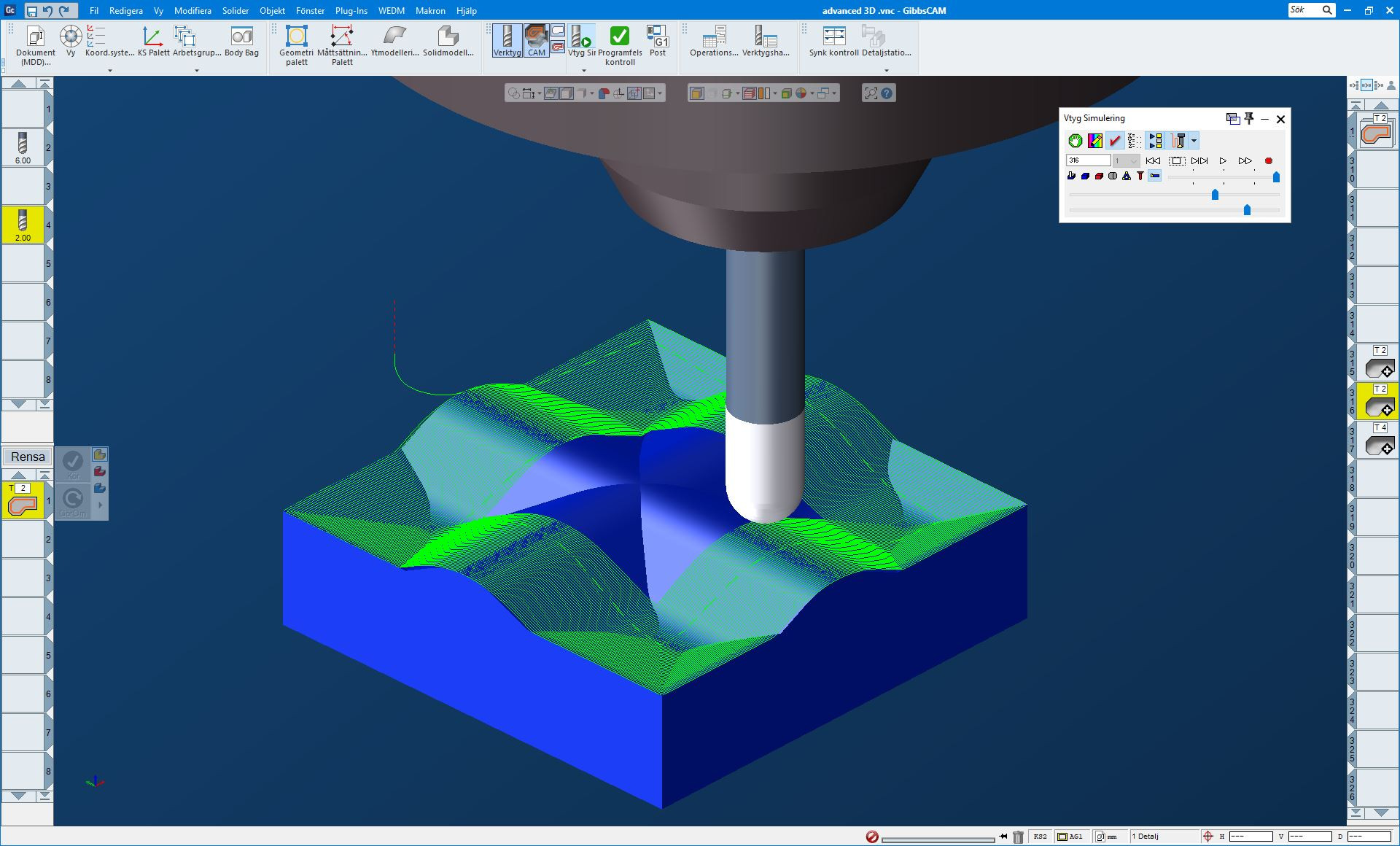Click the Rensa button
This screenshot has width=1400, height=846.
coord(28,457)
